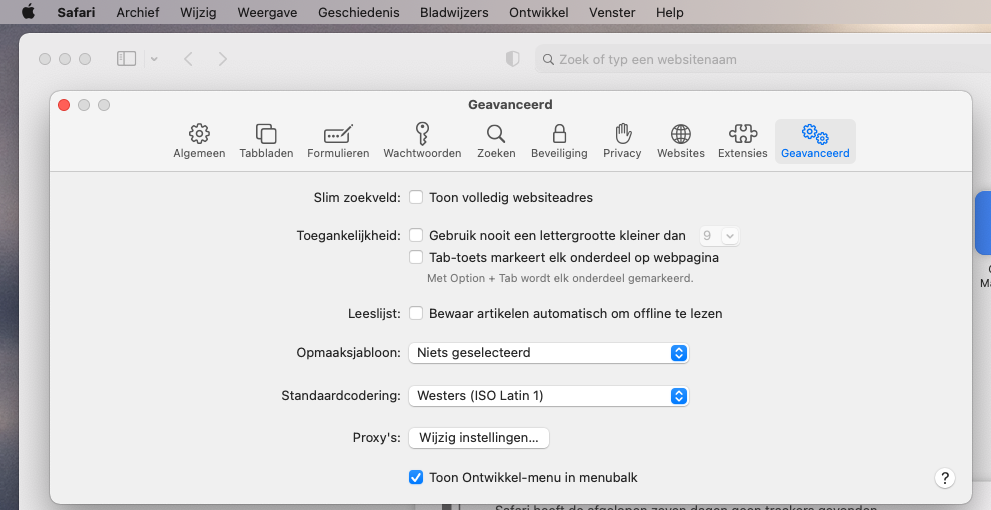Open the Zoeken magnifier pane
Viewport: 991px width, 510px height.
point(496,142)
